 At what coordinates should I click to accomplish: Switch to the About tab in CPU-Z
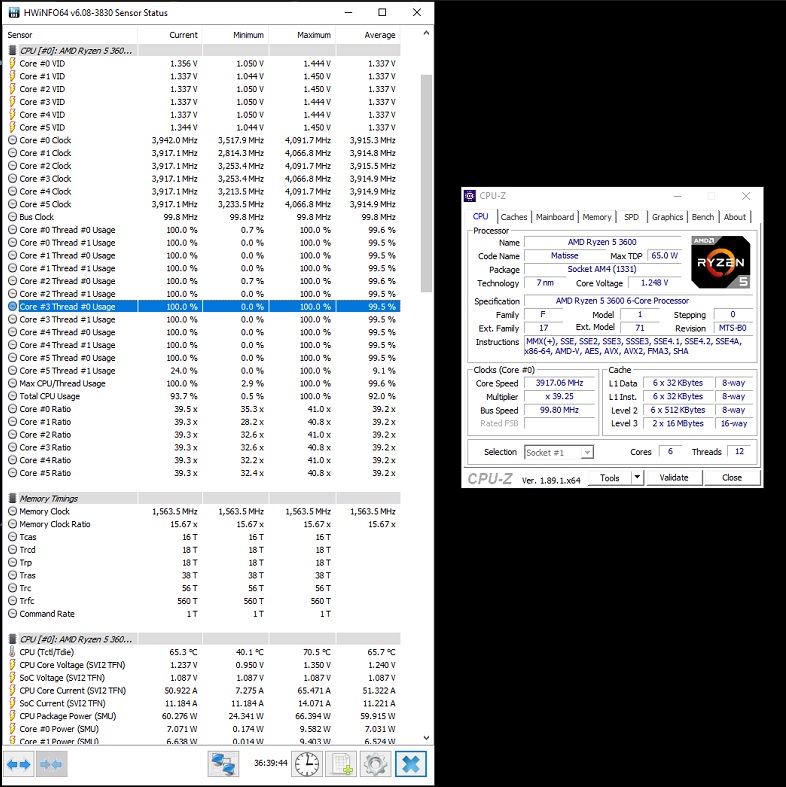point(734,217)
